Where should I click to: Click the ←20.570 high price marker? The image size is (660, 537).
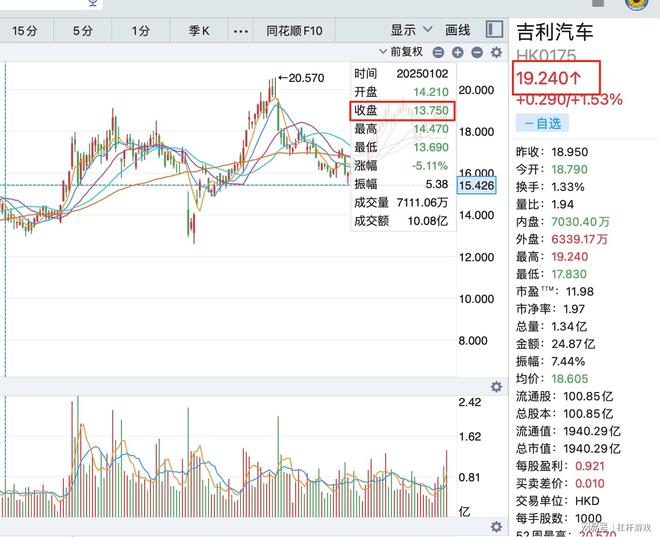click(x=301, y=78)
